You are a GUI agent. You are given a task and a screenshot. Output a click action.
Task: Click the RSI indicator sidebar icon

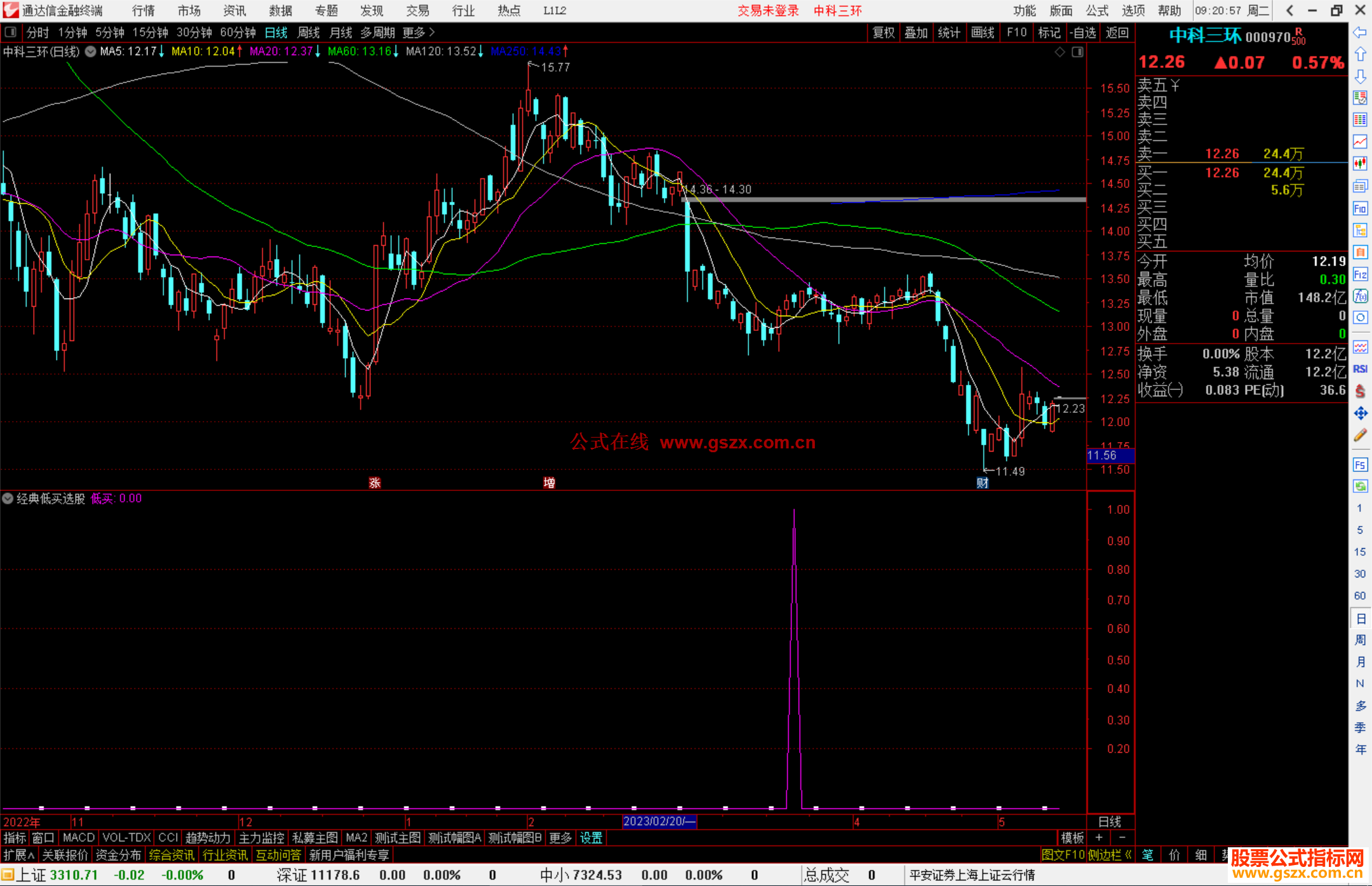click(1360, 369)
